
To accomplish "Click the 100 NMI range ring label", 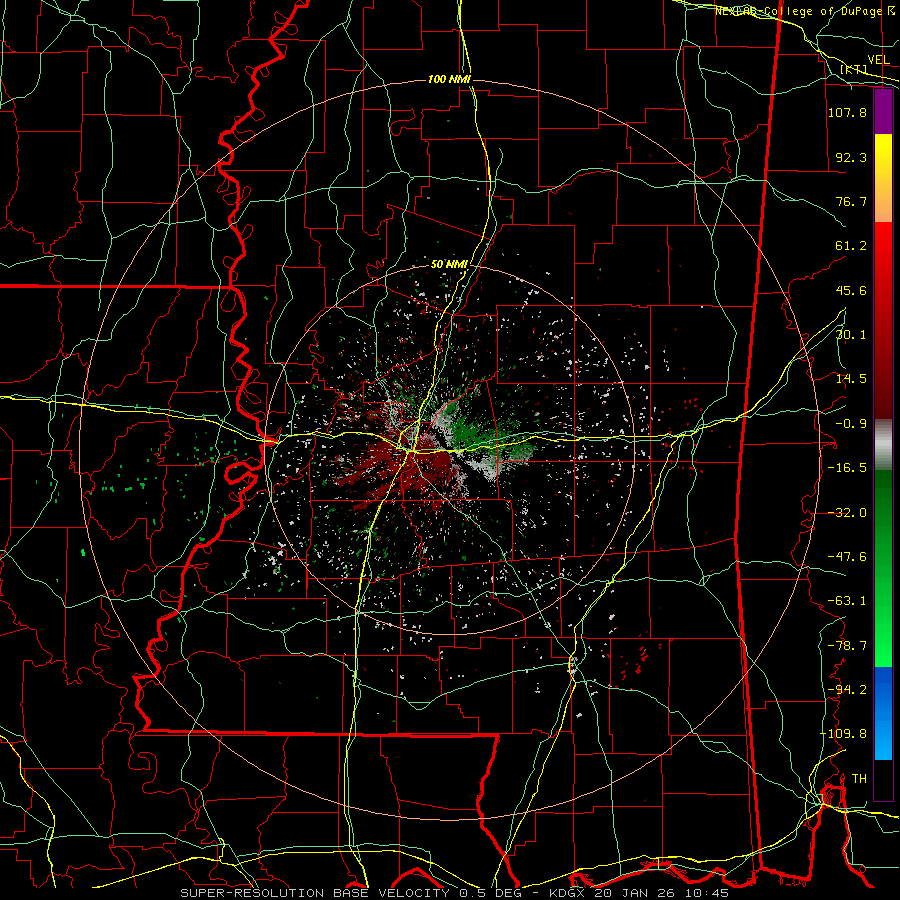I will (449, 79).
